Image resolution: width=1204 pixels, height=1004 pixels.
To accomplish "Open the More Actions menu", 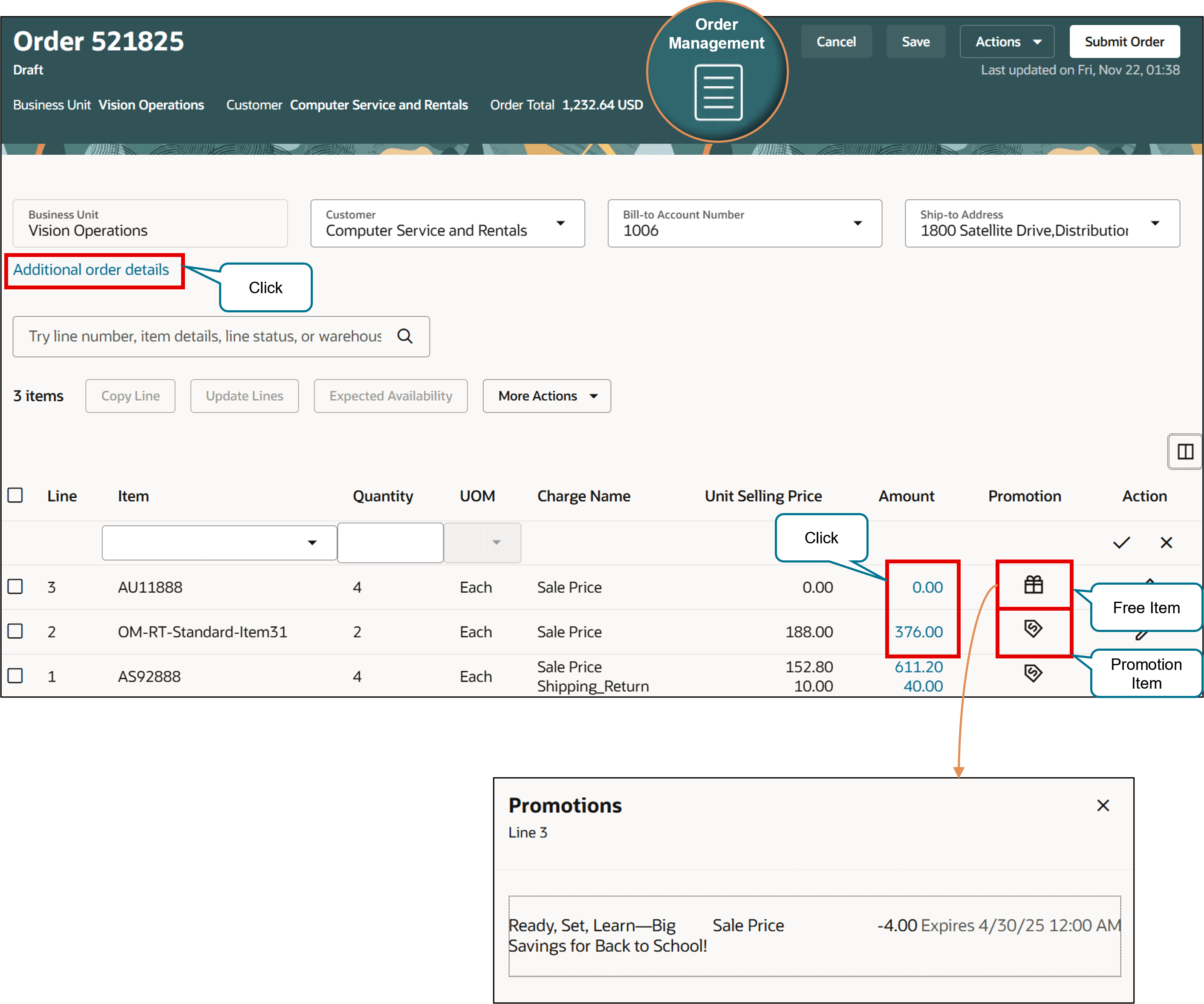I will coord(546,396).
